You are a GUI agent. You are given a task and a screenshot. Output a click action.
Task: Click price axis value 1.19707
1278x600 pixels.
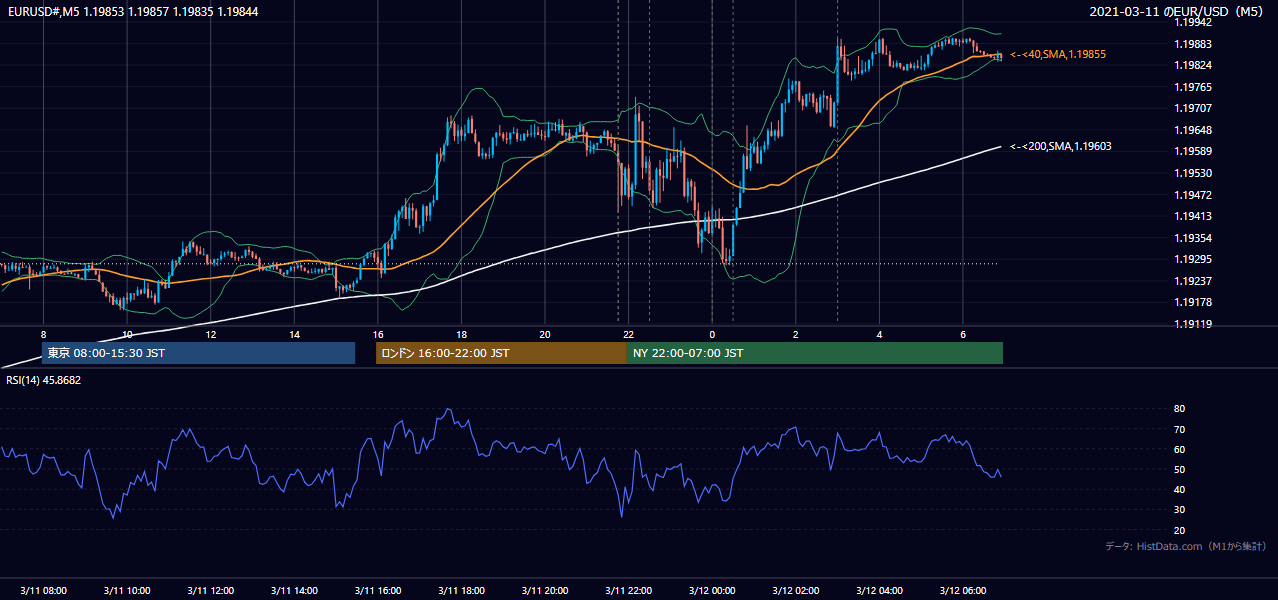tap(1193, 108)
